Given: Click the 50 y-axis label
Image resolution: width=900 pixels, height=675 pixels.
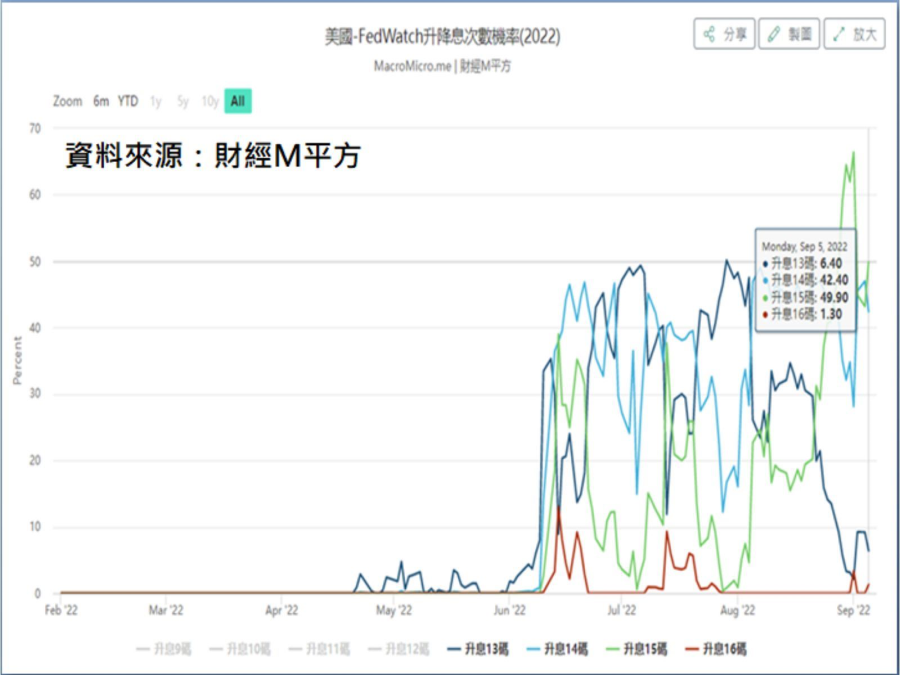Looking at the screenshot, I should pos(36,262).
